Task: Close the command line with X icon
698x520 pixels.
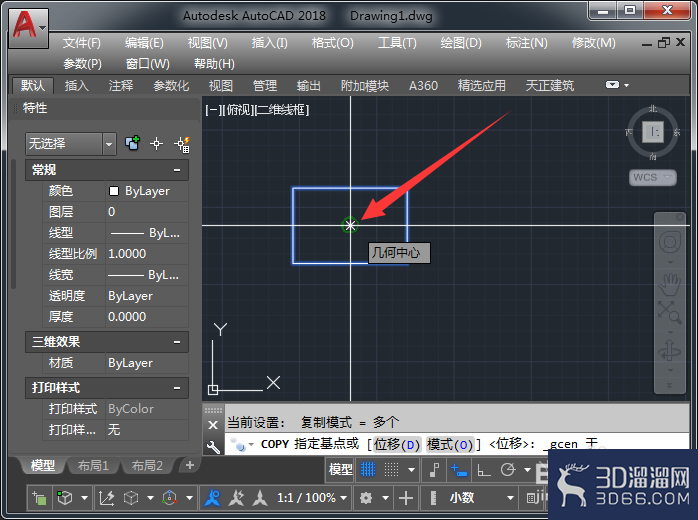Action: click(213, 425)
